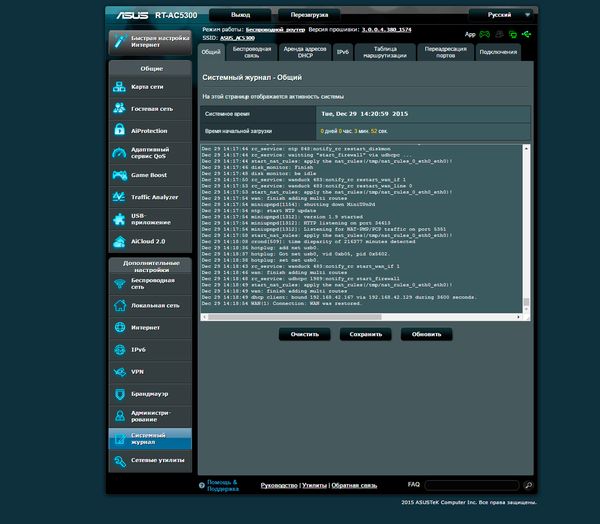The height and width of the screenshot is (524, 600).
Task: Click the Game Boost menu label
Action: 149,175
